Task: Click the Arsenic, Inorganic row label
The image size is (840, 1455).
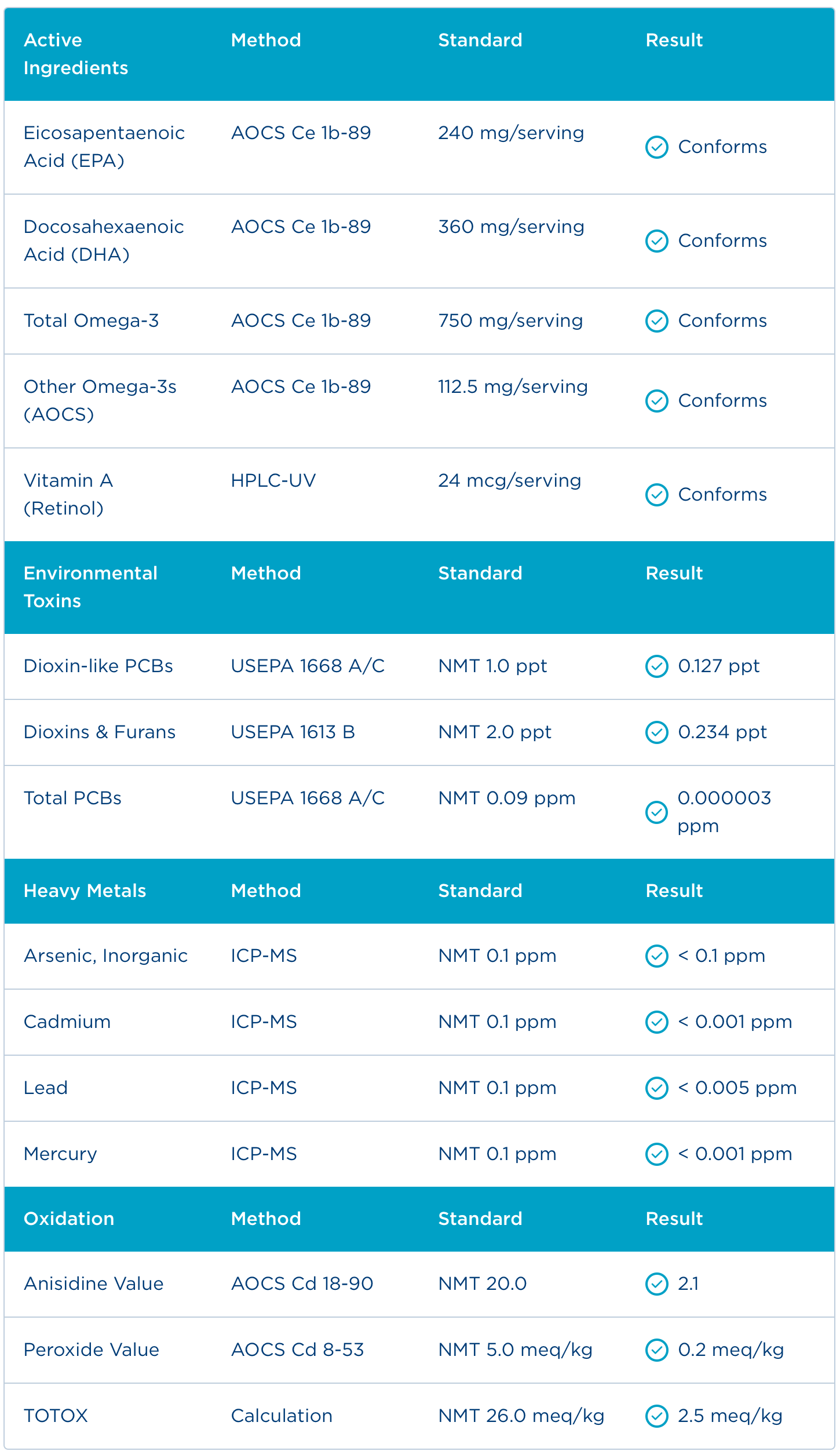Action: (x=105, y=956)
